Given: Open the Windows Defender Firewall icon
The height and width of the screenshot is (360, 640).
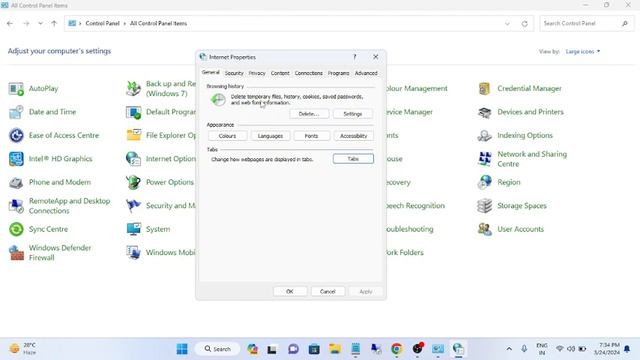Looking at the screenshot, I should [x=16, y=253].
